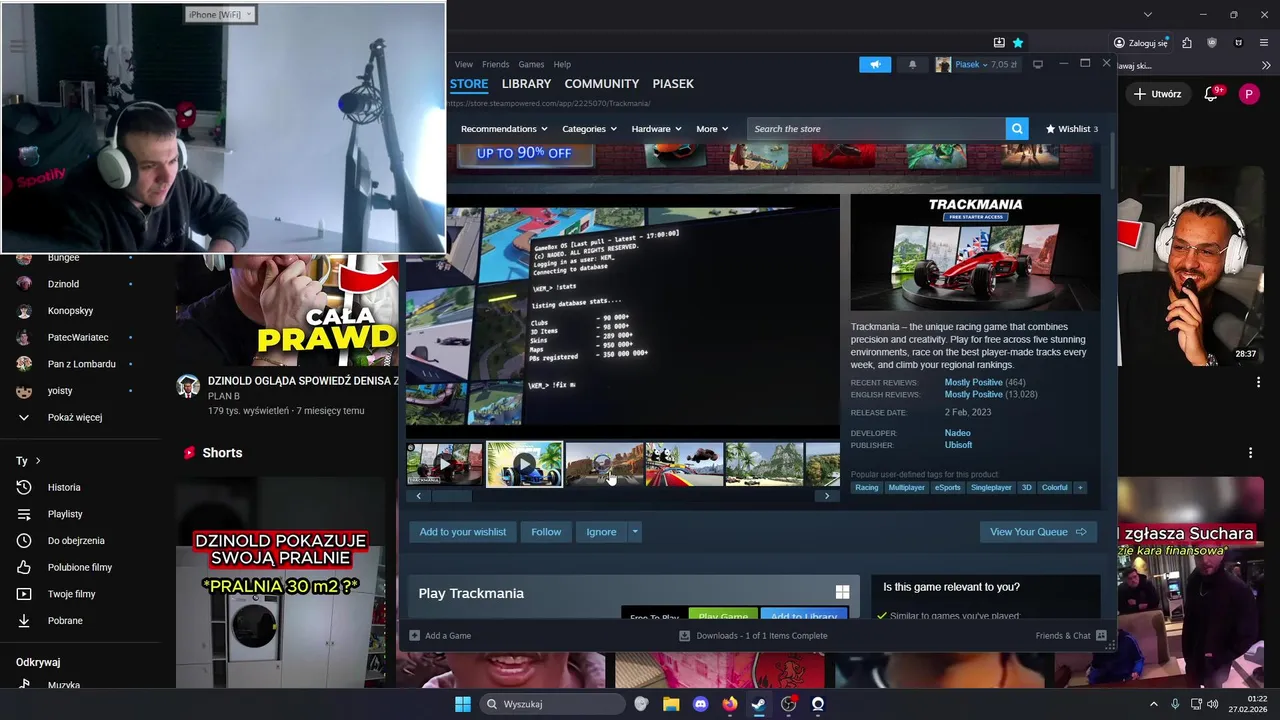Screen dimensions: 1280x720
Task: Click the store search magnifier button
Action: (x=1017, y=129)
